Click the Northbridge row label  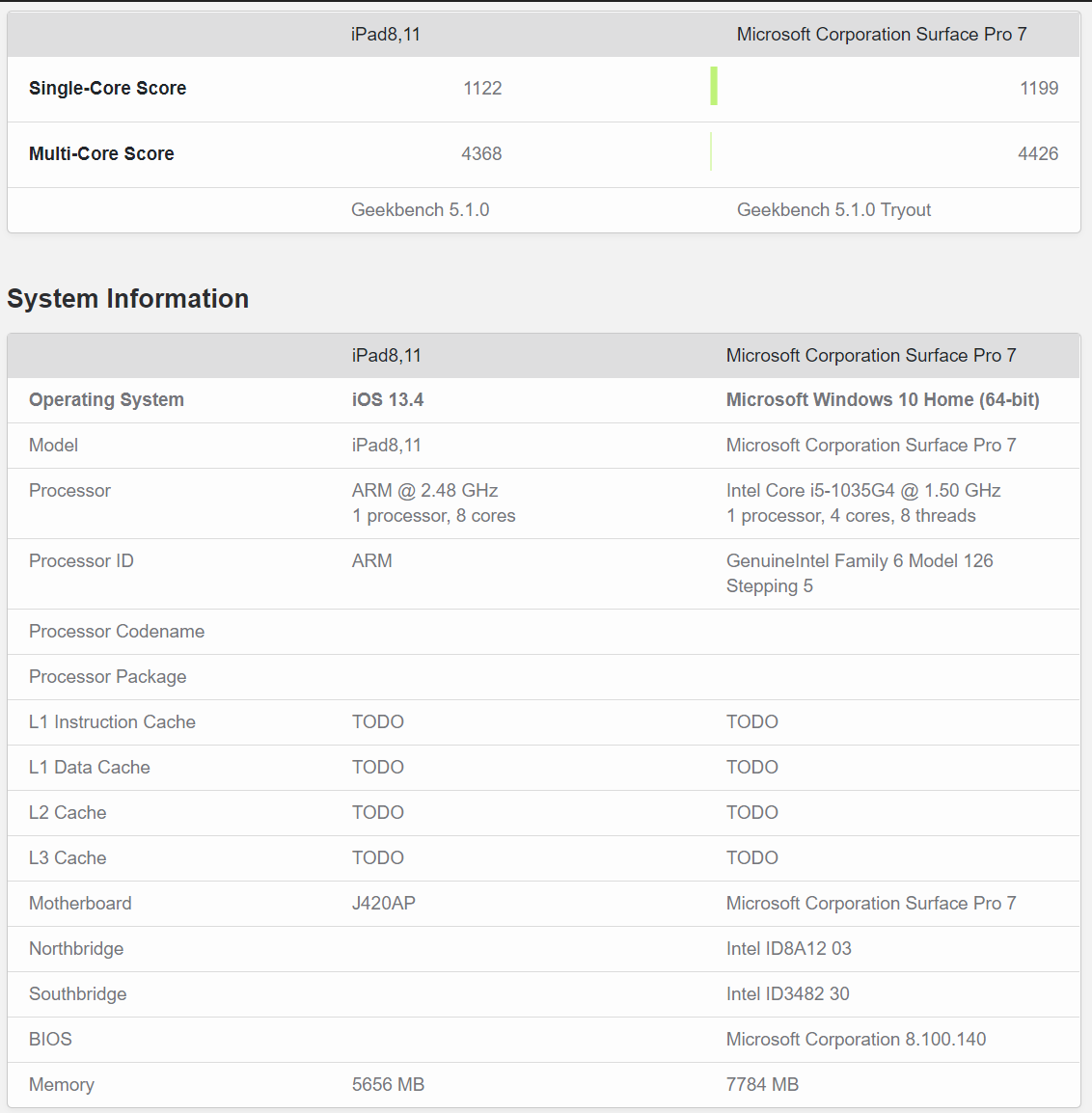click(x=76, y=949)
